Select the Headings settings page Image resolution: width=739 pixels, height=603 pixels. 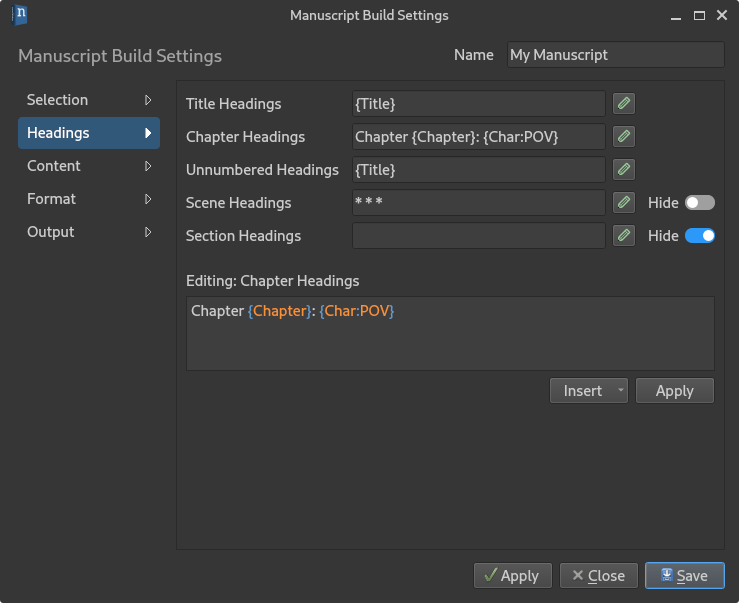[x=89, y=133]
